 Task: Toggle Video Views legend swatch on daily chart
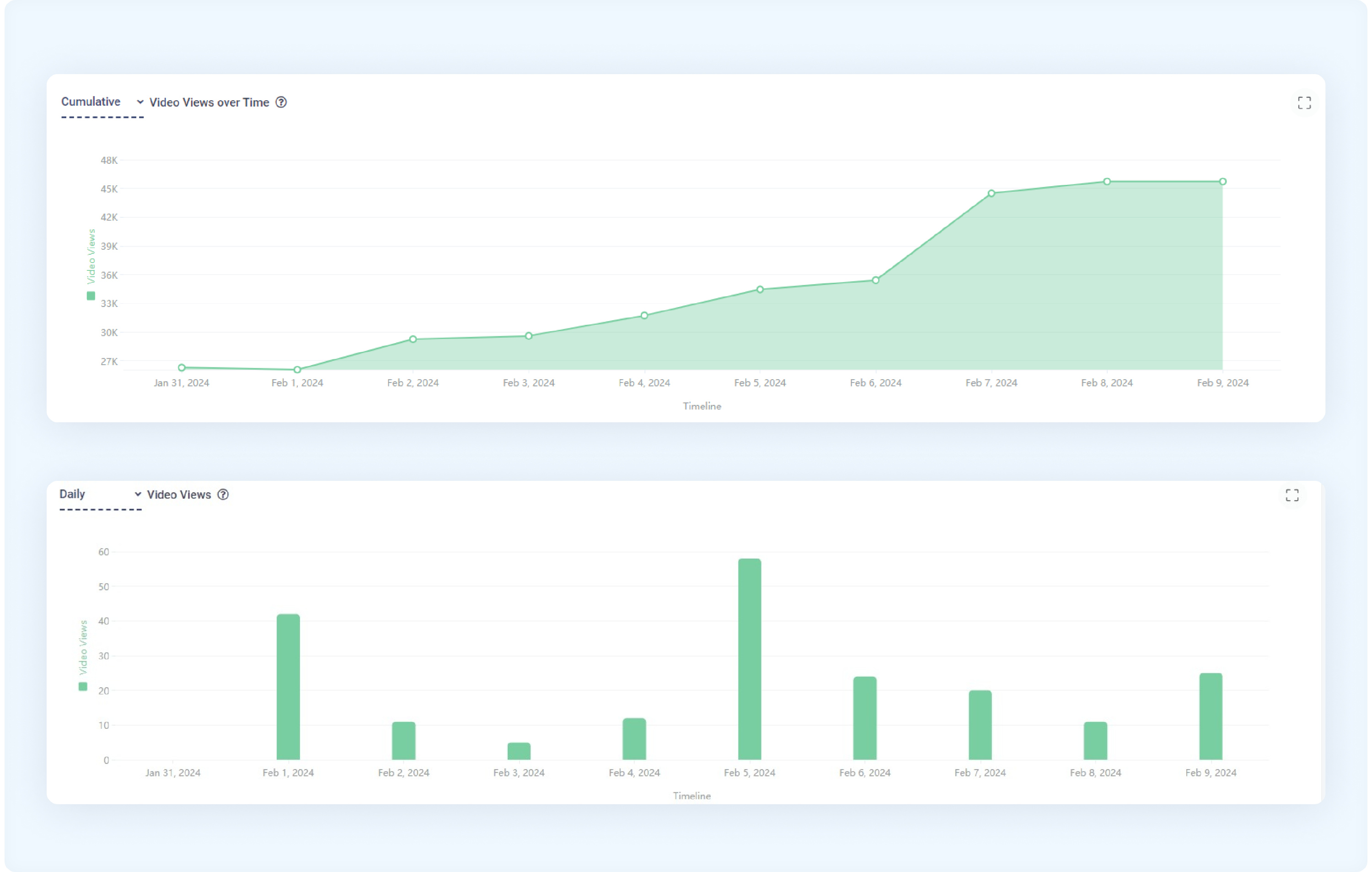pos(83,686)
